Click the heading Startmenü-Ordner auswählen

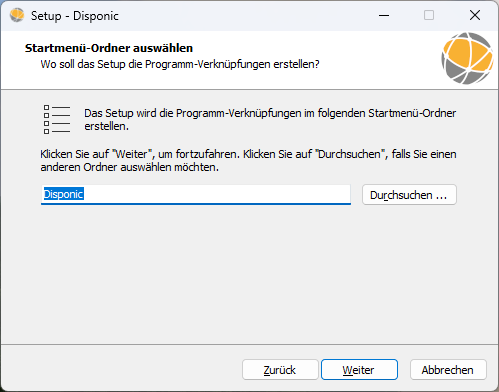[109, 48]
